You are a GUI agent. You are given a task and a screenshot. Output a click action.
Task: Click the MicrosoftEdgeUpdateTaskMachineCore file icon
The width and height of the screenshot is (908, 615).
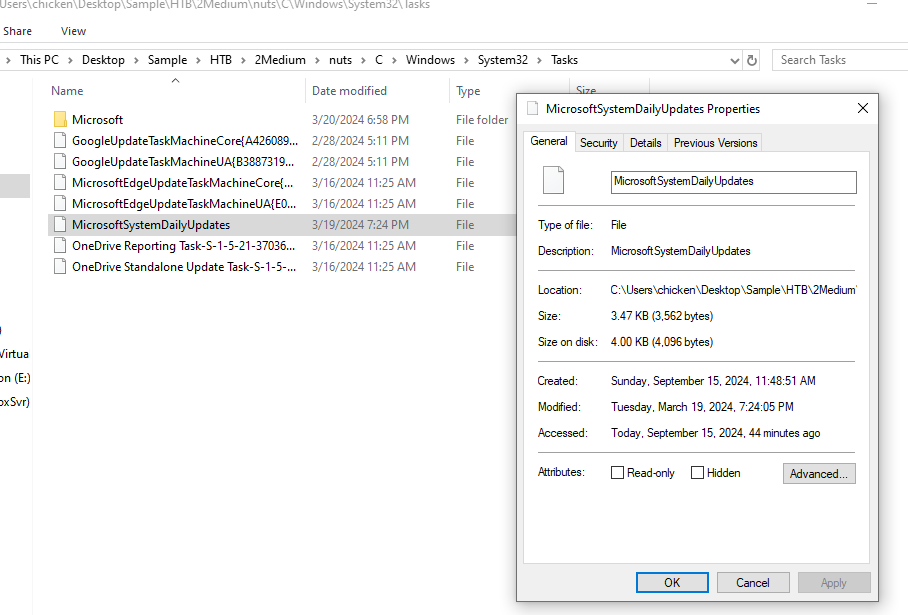(x=60, y=183)
